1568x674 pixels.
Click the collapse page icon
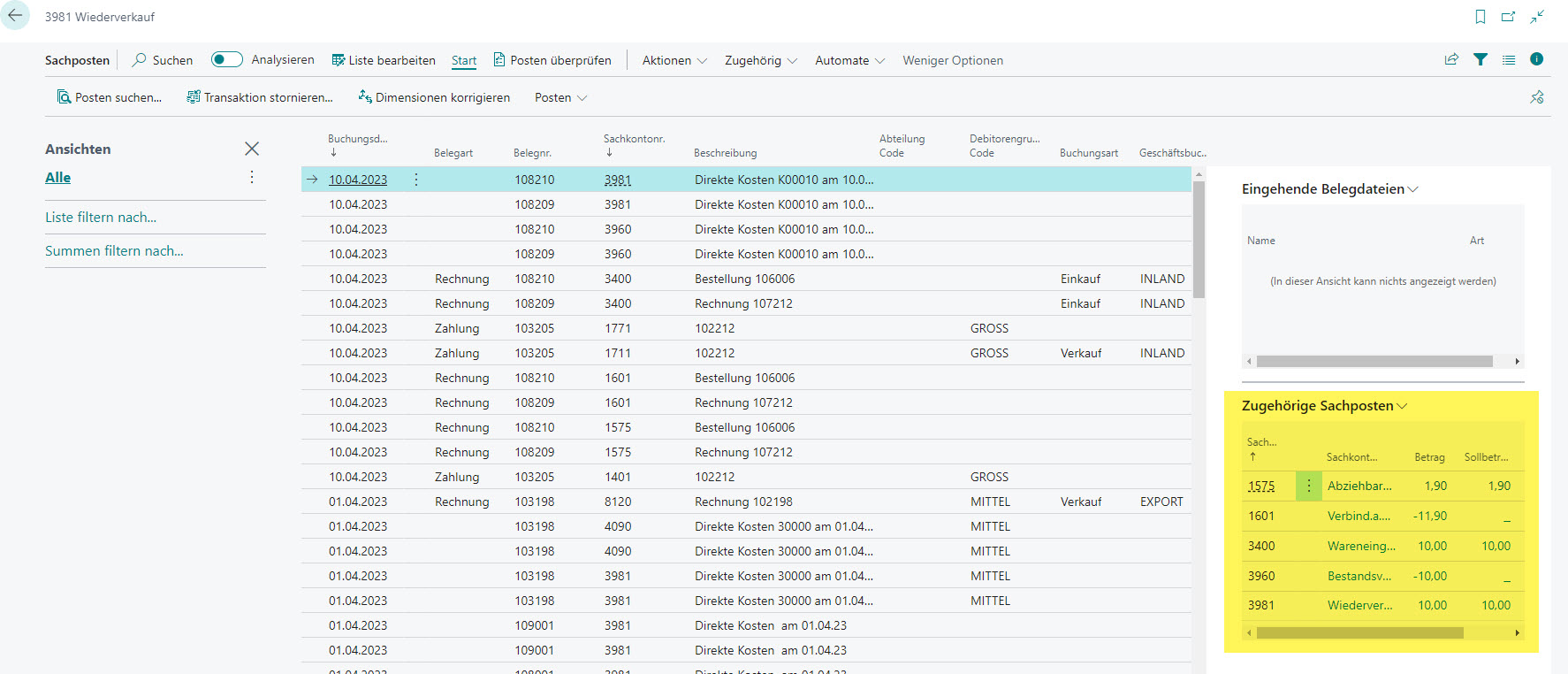pyautogui.click(x=1537, y=17)
